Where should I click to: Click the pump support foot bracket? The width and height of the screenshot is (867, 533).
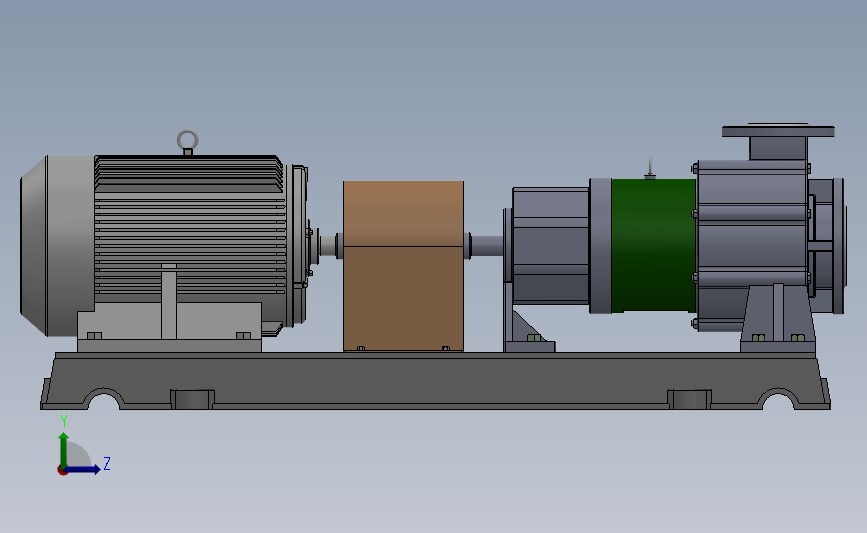[x=777, y=318]
